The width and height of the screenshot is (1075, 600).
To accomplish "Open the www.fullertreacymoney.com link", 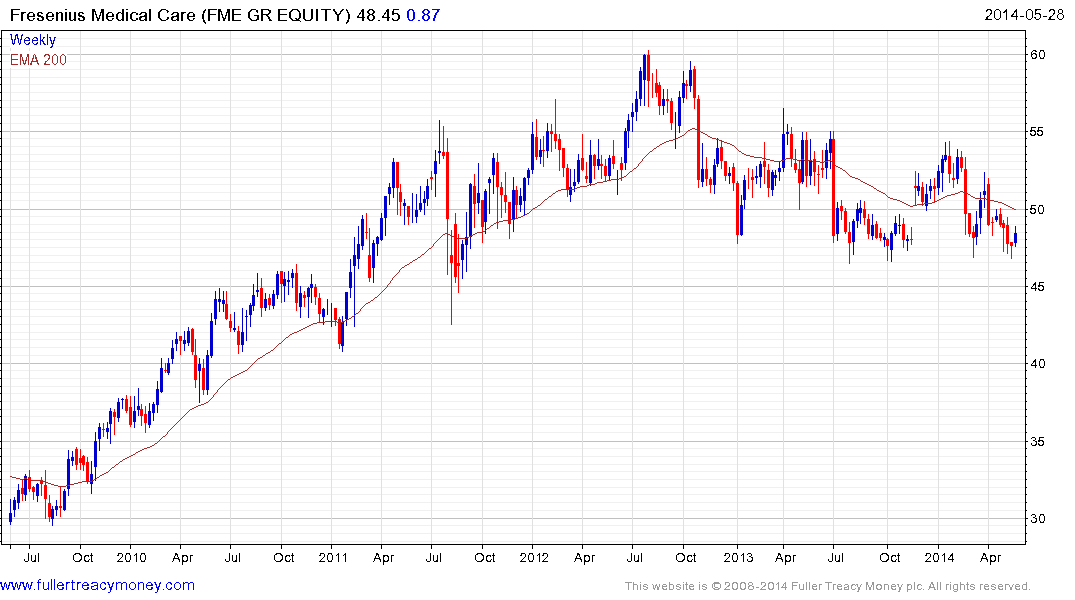I will pyautogui.click(x=97, y=585).
